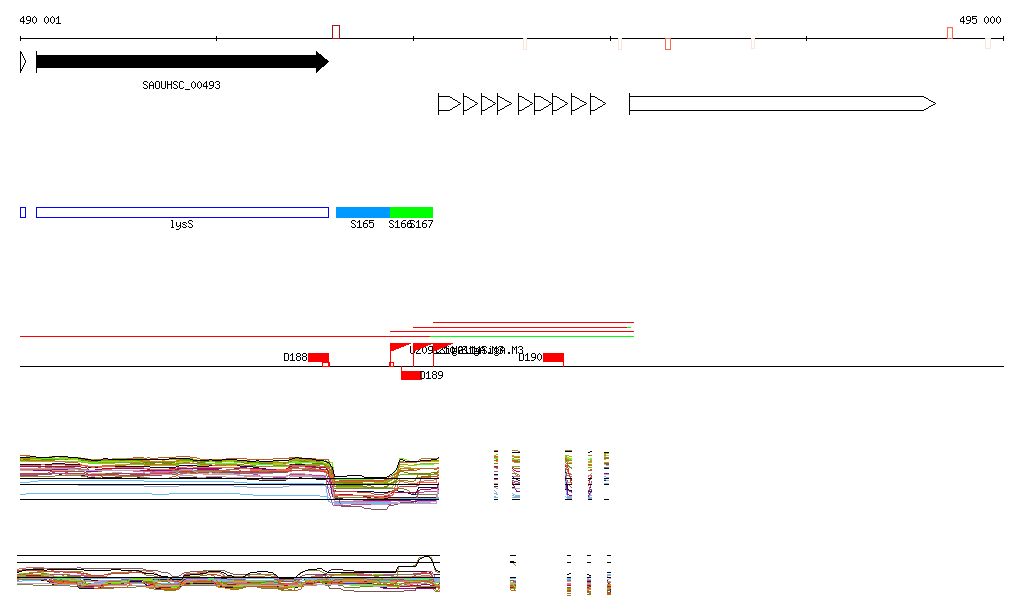Click the end coordinate 495 000
The height and width of the screenshot is (611, 1024).
[980, 20]
